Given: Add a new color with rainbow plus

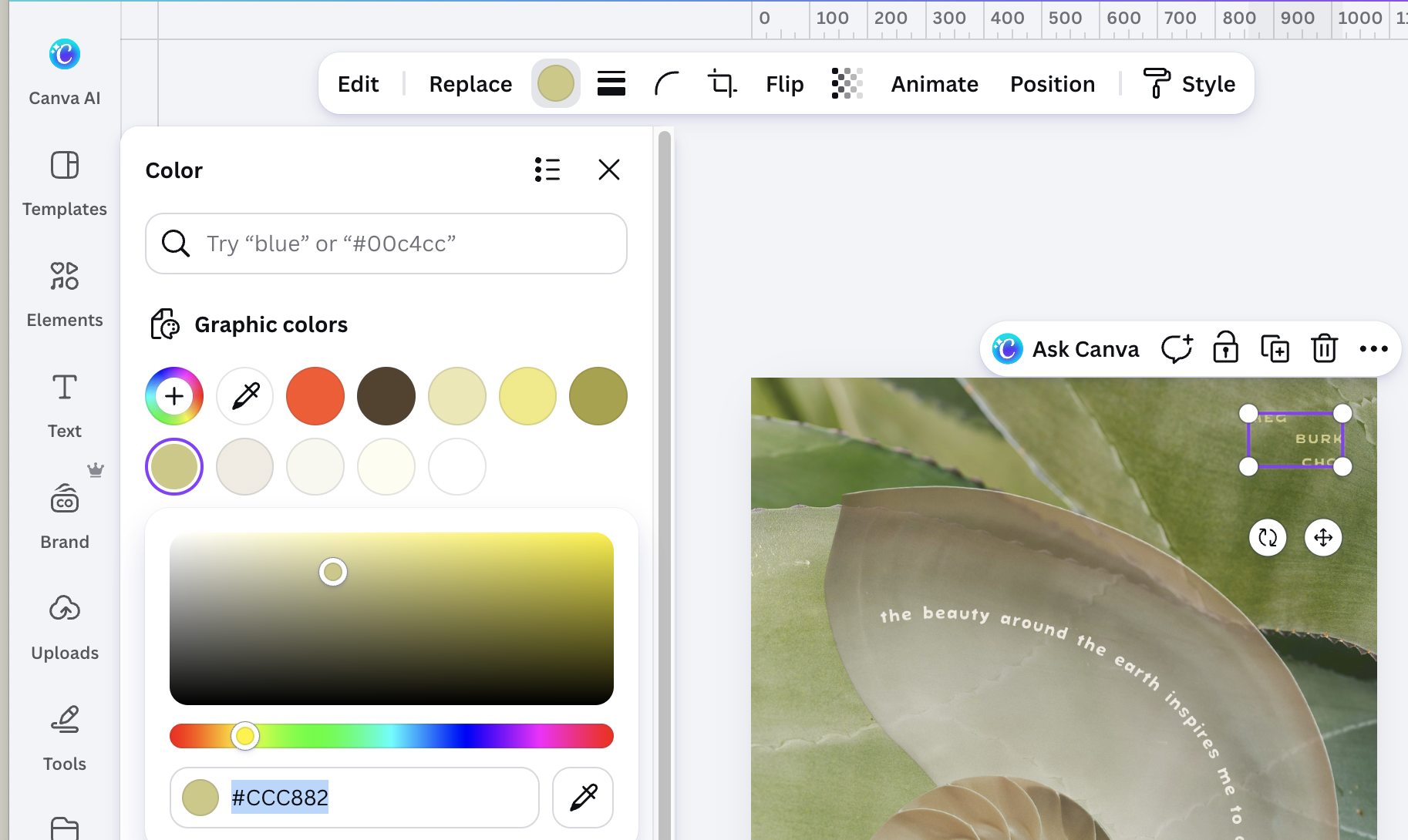Looking at the screenshot, I should (x=174, y=396).
